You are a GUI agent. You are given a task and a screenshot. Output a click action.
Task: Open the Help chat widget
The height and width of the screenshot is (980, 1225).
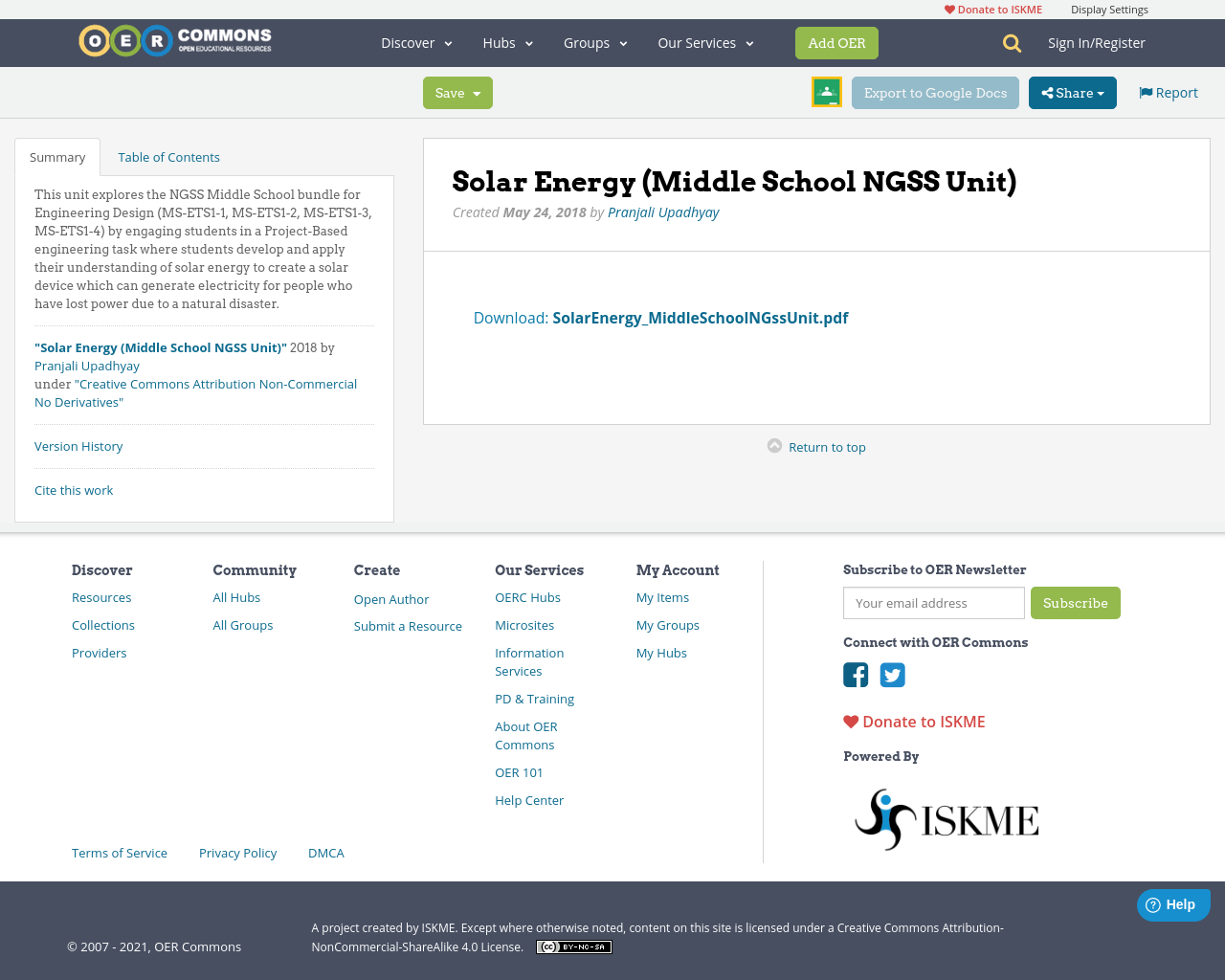(x=1173, y=903)
